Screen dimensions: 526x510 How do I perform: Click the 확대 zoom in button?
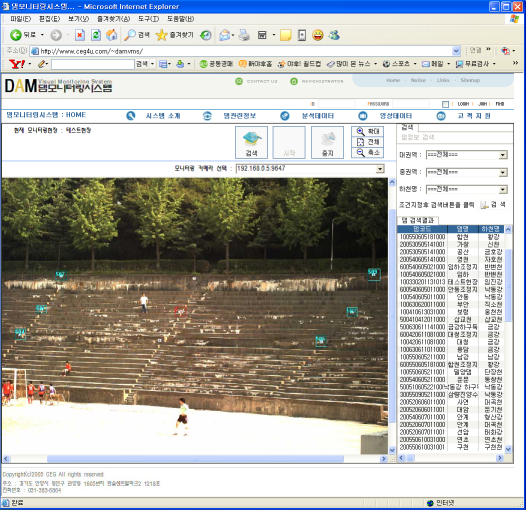point(368,131)
